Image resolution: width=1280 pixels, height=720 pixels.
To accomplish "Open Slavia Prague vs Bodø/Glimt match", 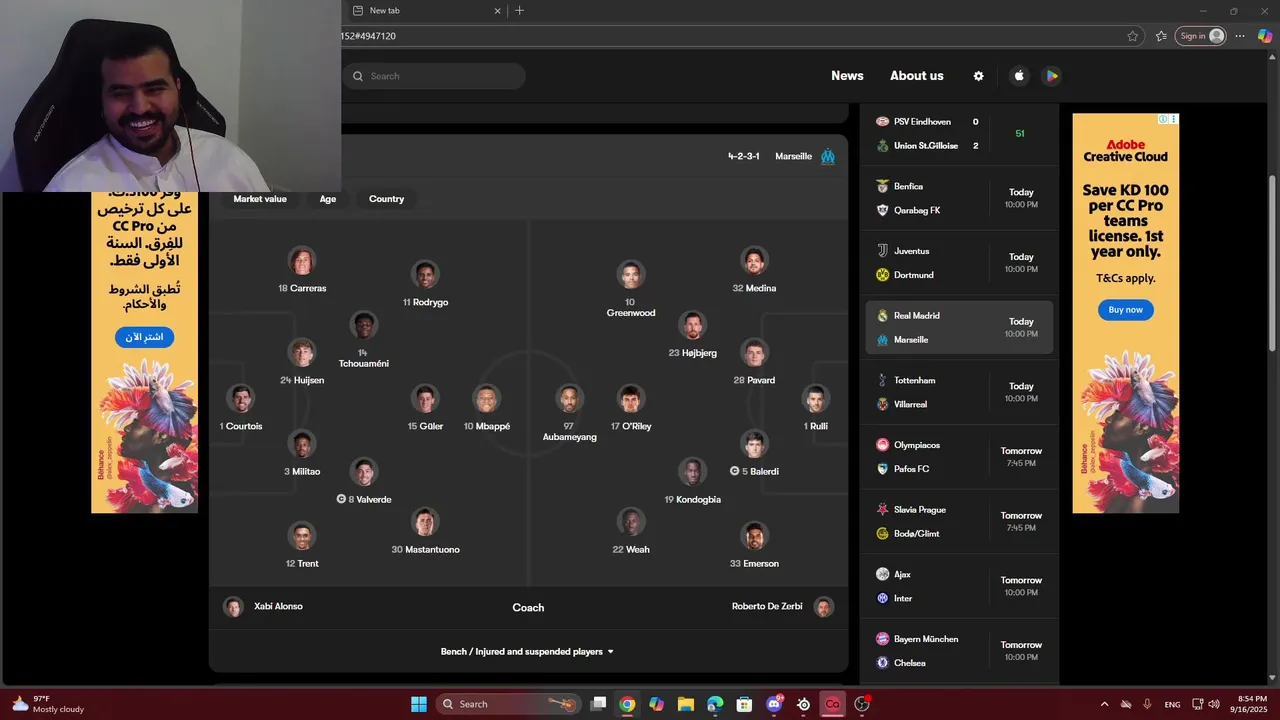I will (x=959, y=522).
